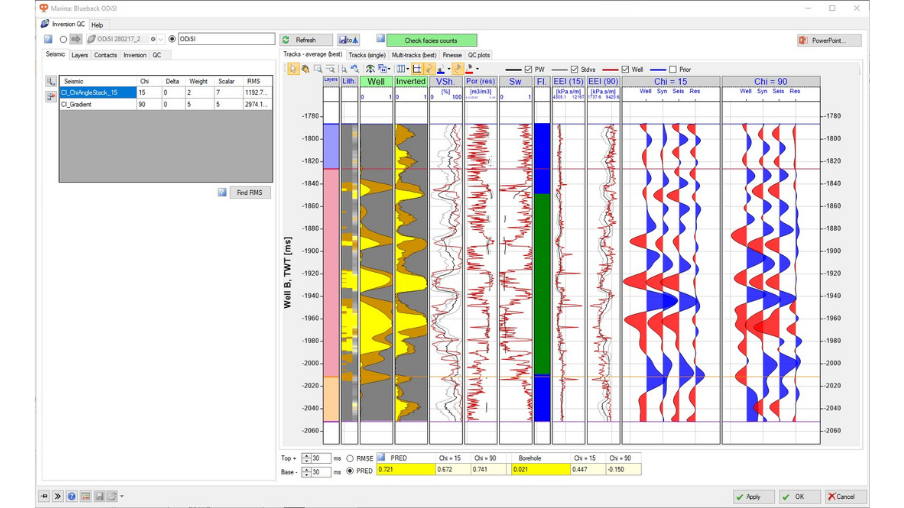This screenshot has height=508, width=904.
Task: Click the Find RMS button
Action: coord(250,193)
